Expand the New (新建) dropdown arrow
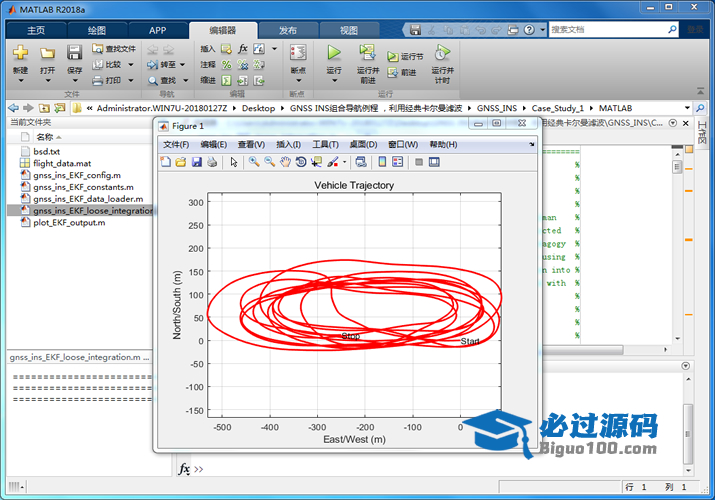This screenshot has height=500, width=715. point(20,81)
